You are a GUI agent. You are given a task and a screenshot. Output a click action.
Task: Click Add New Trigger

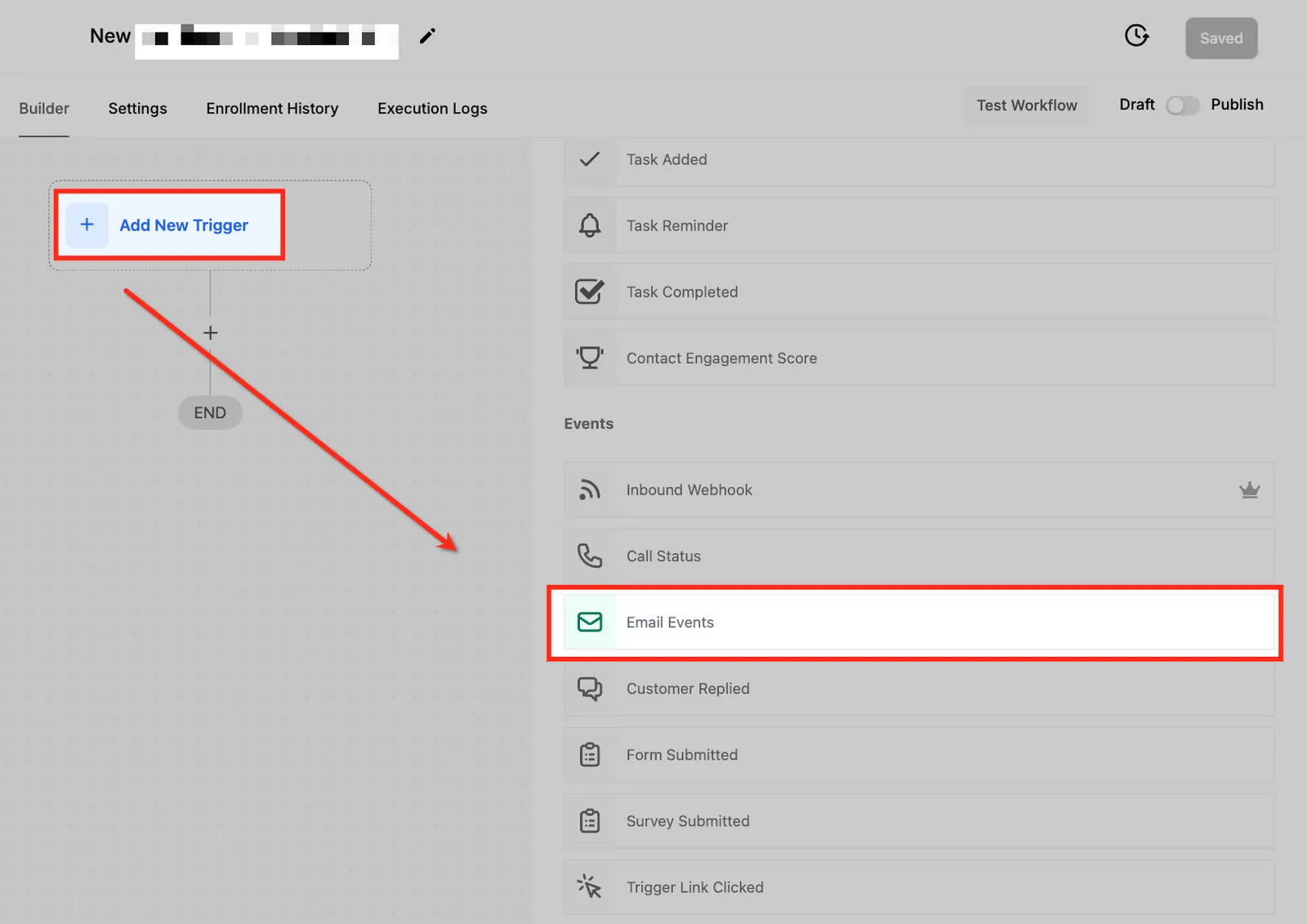pos(169,225)
